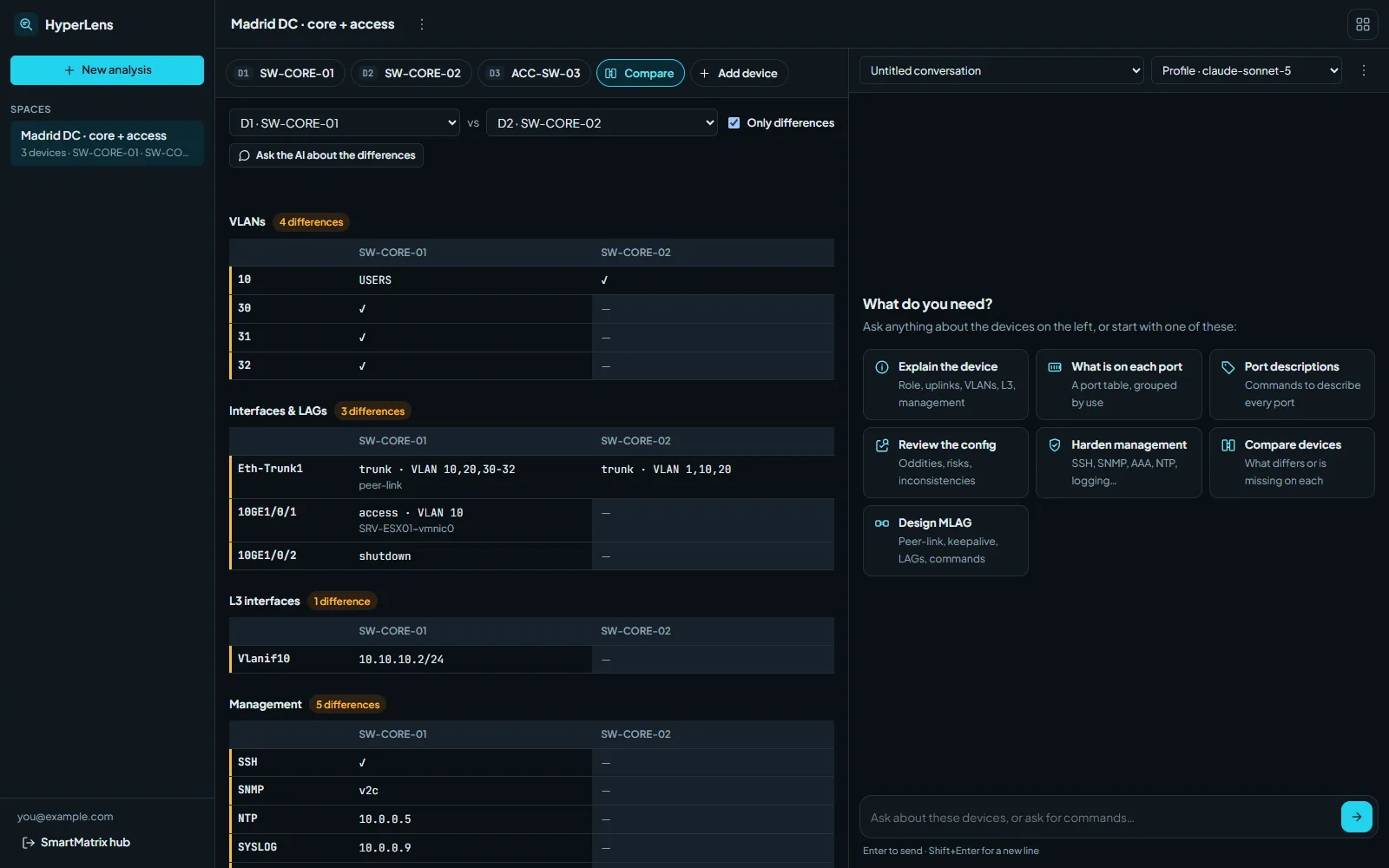Screen dimensions: 1389x868
Task: Uncheck the Only differences checkbox
Action: coord(734,122)
